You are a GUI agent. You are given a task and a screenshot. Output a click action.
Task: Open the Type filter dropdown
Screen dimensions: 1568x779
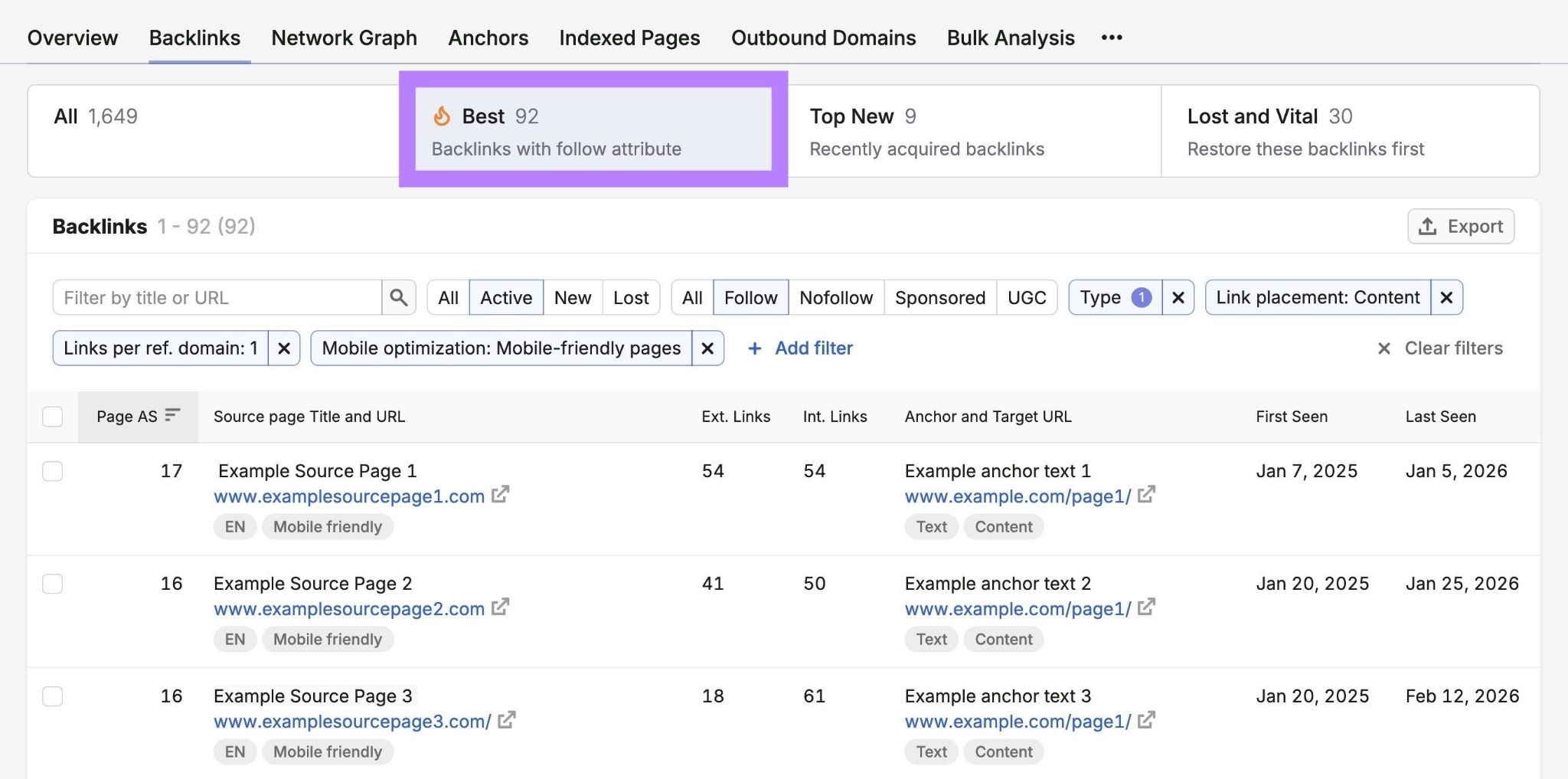(x=1116, y=297)
